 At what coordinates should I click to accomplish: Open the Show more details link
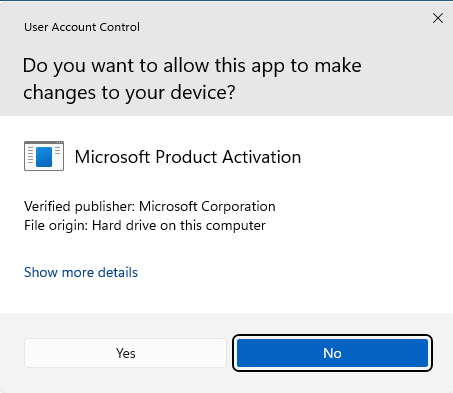tap(81, 272)
